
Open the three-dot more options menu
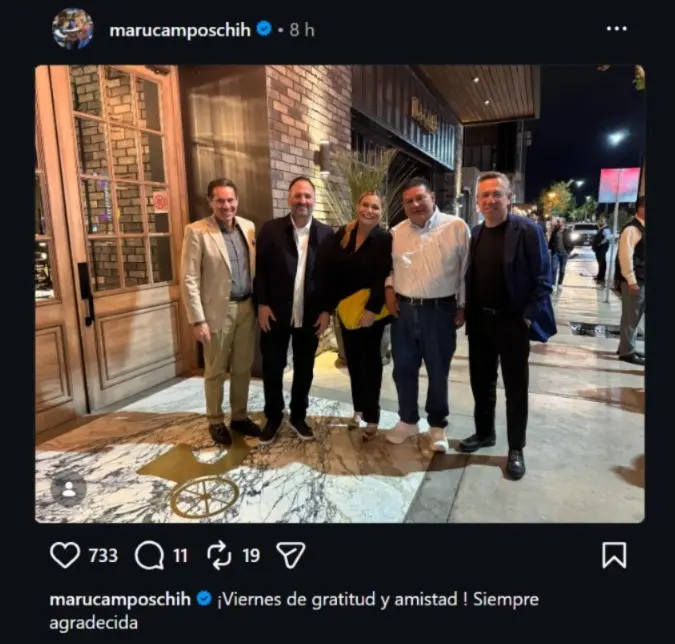point(616,29)
